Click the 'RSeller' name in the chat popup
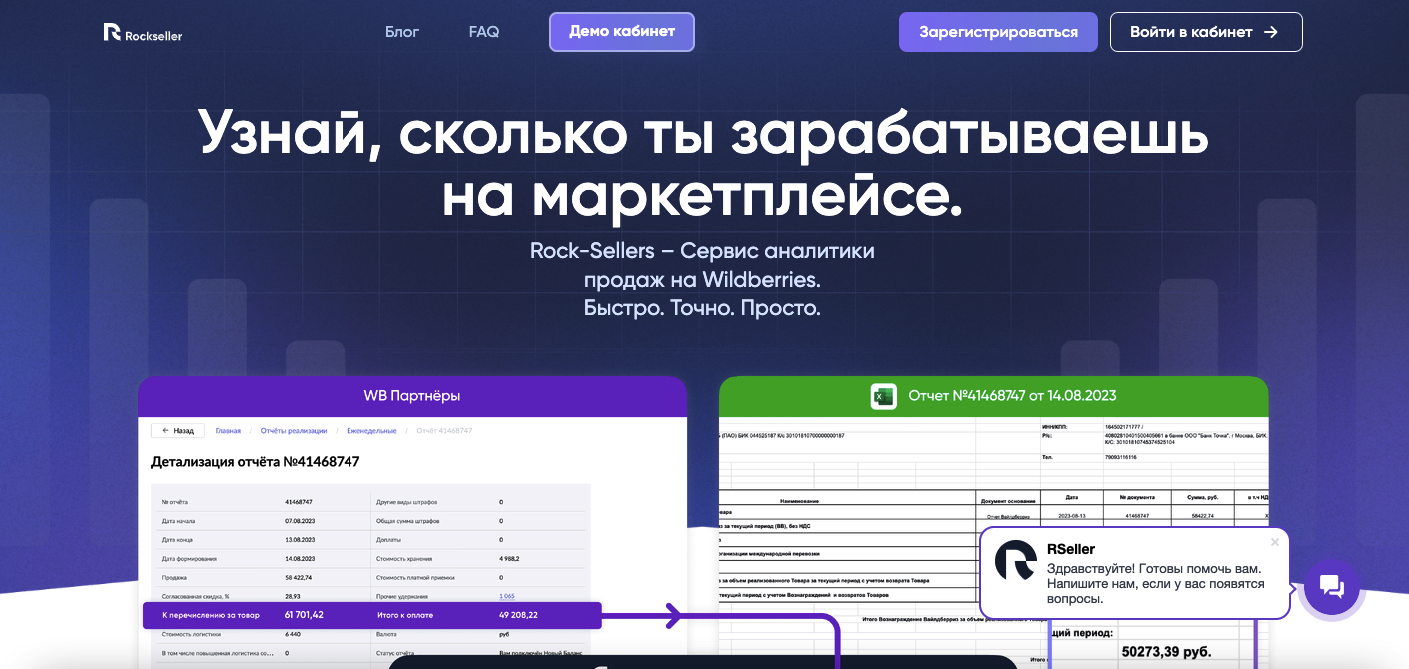The image size is (1409, 669). tap(1071, 549)
